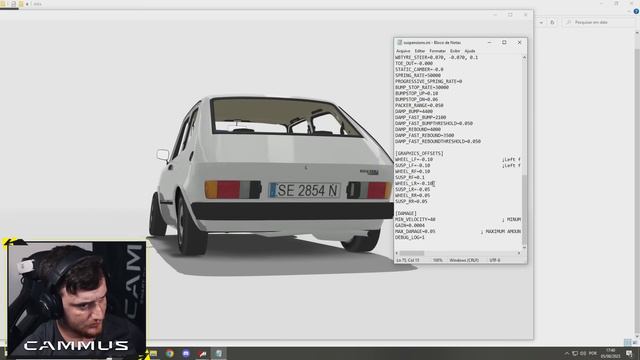Place cursor on the SUSP_RR=0.05 line
The height and width of the screenshot is (360, 640).
[x=411, y=202]
